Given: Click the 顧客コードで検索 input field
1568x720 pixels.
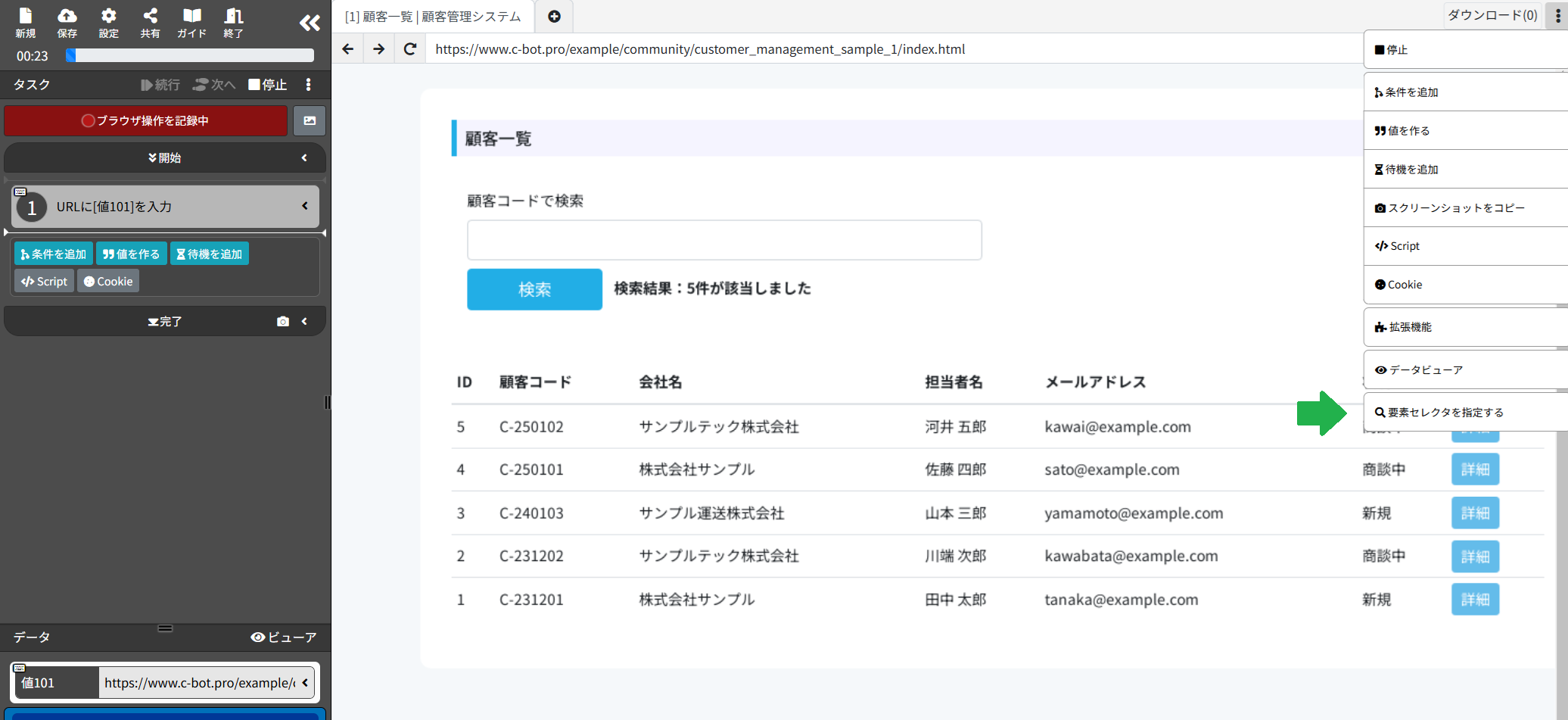Looking at the screenshot, I should click(724, 240).
